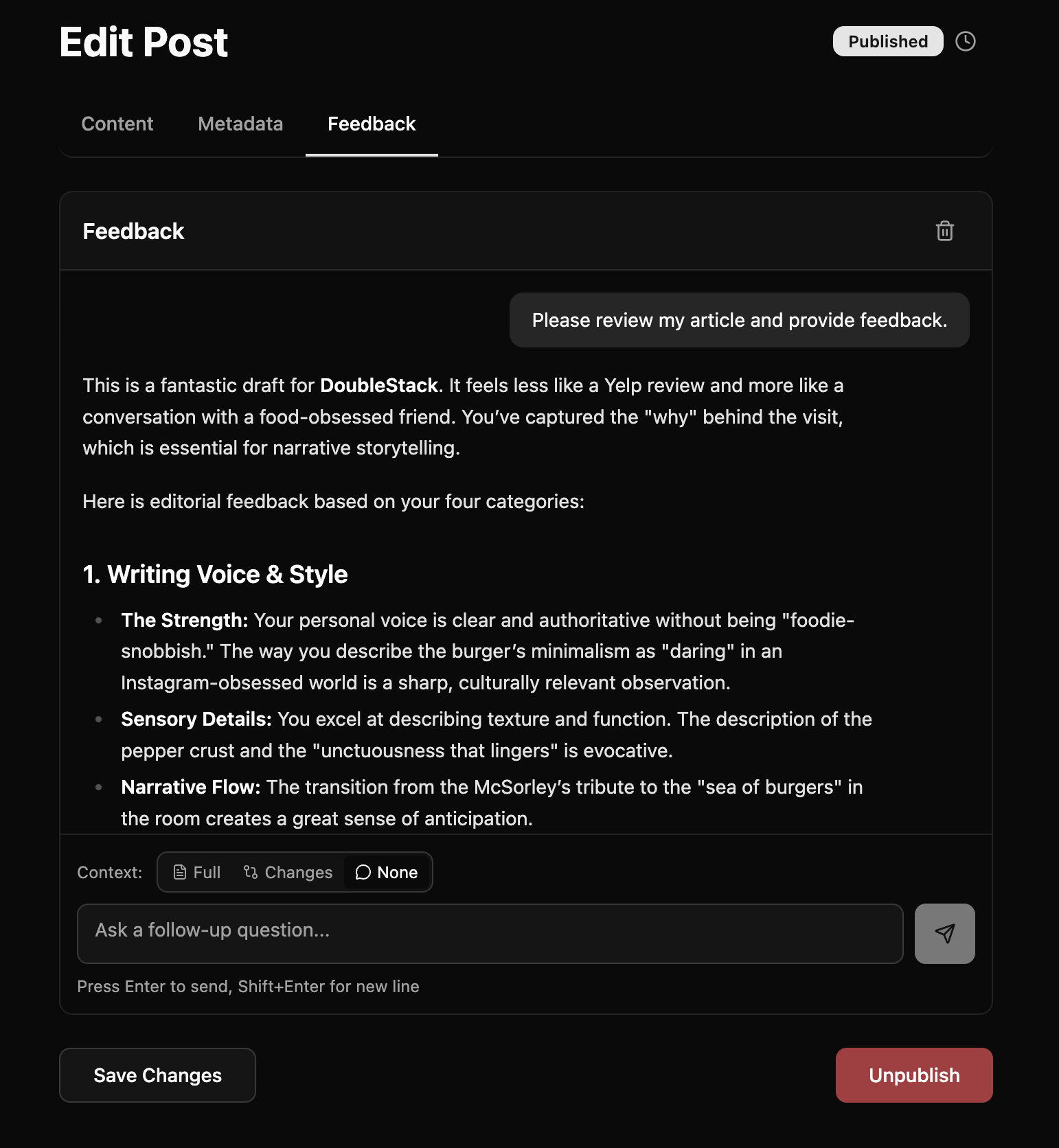The image size is (1059, 1148).
Task: Delete the feedback conversation via trash icon
Action: click(x=944, y=231)
